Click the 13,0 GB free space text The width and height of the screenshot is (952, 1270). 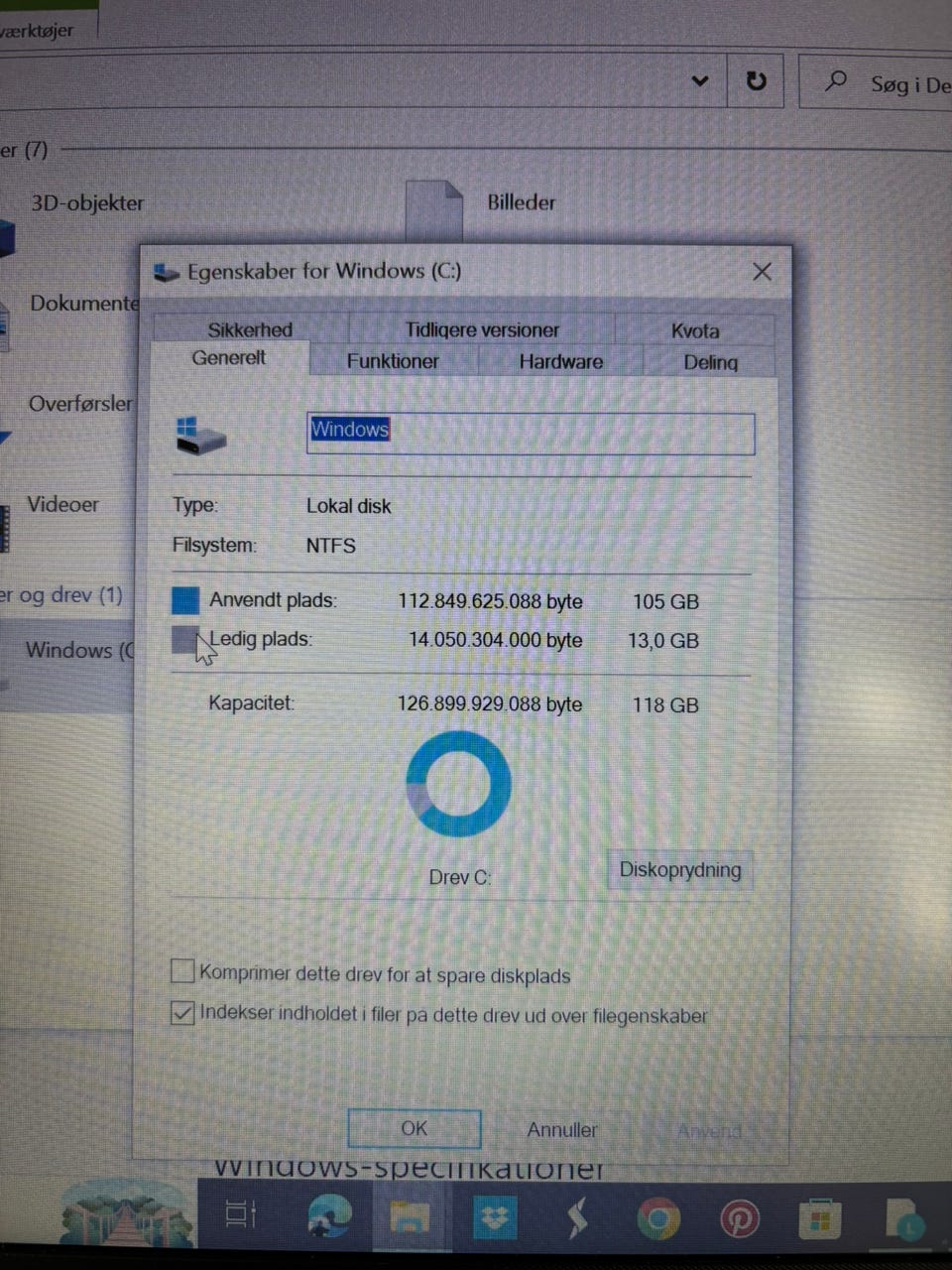point(662,641)
